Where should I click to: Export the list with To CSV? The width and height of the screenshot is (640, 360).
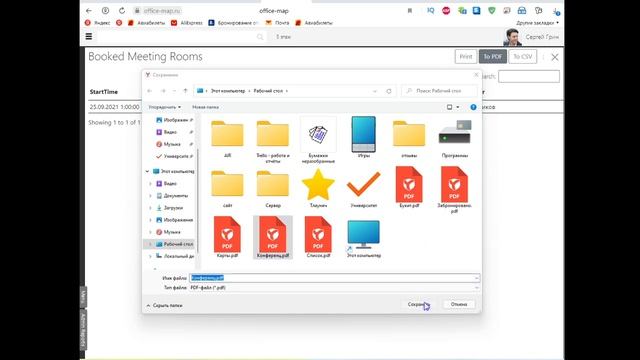(x=522, y=57)
